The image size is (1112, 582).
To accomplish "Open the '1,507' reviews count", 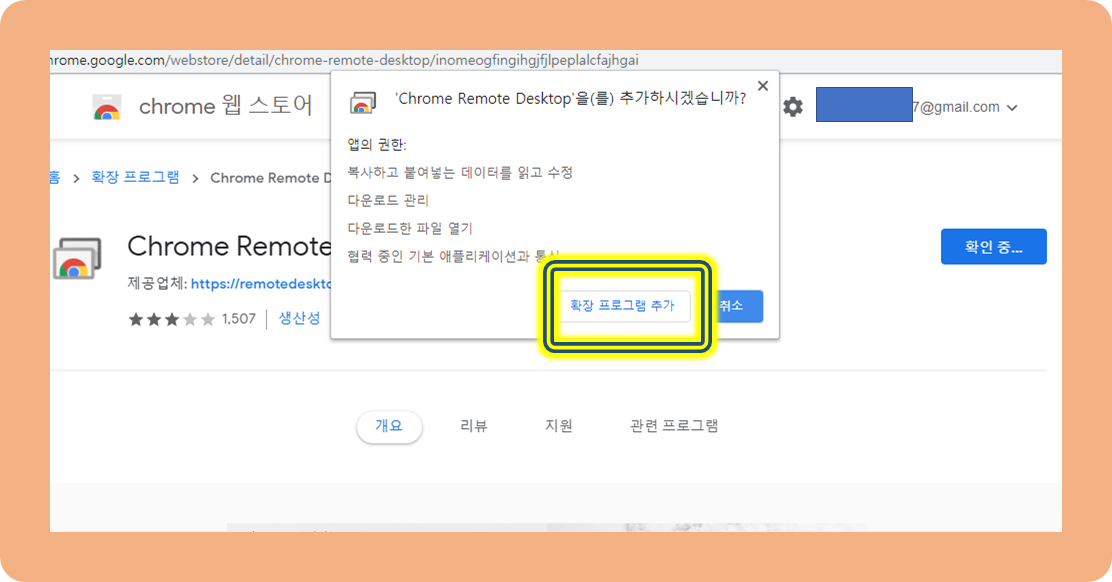I will (x=238, y=319).
